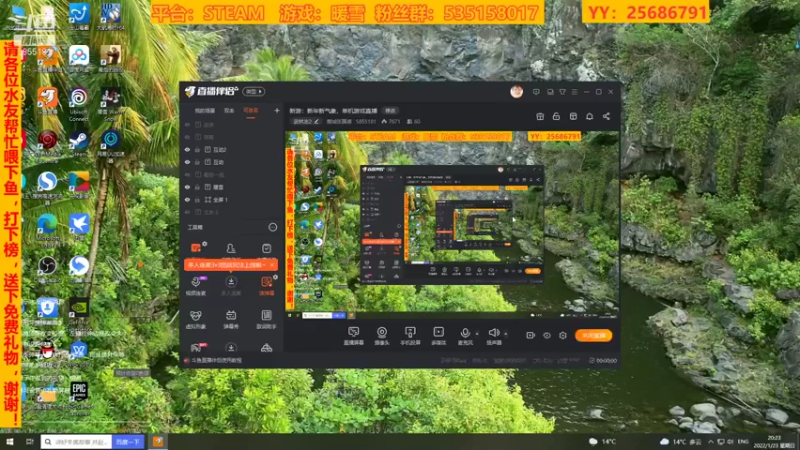Click the version dropdown beside app logo
This screenshot has width=800, height=450.
coord(254,92)
